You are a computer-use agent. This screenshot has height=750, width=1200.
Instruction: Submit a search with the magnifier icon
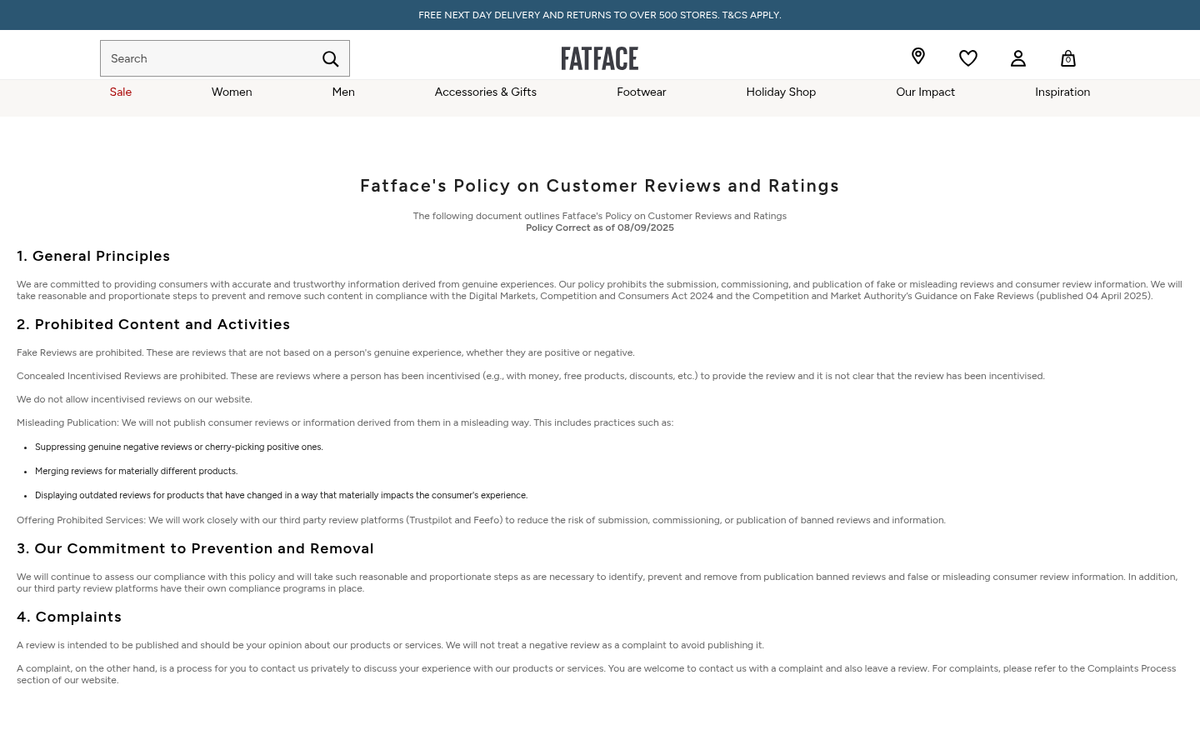click(330, 59)
